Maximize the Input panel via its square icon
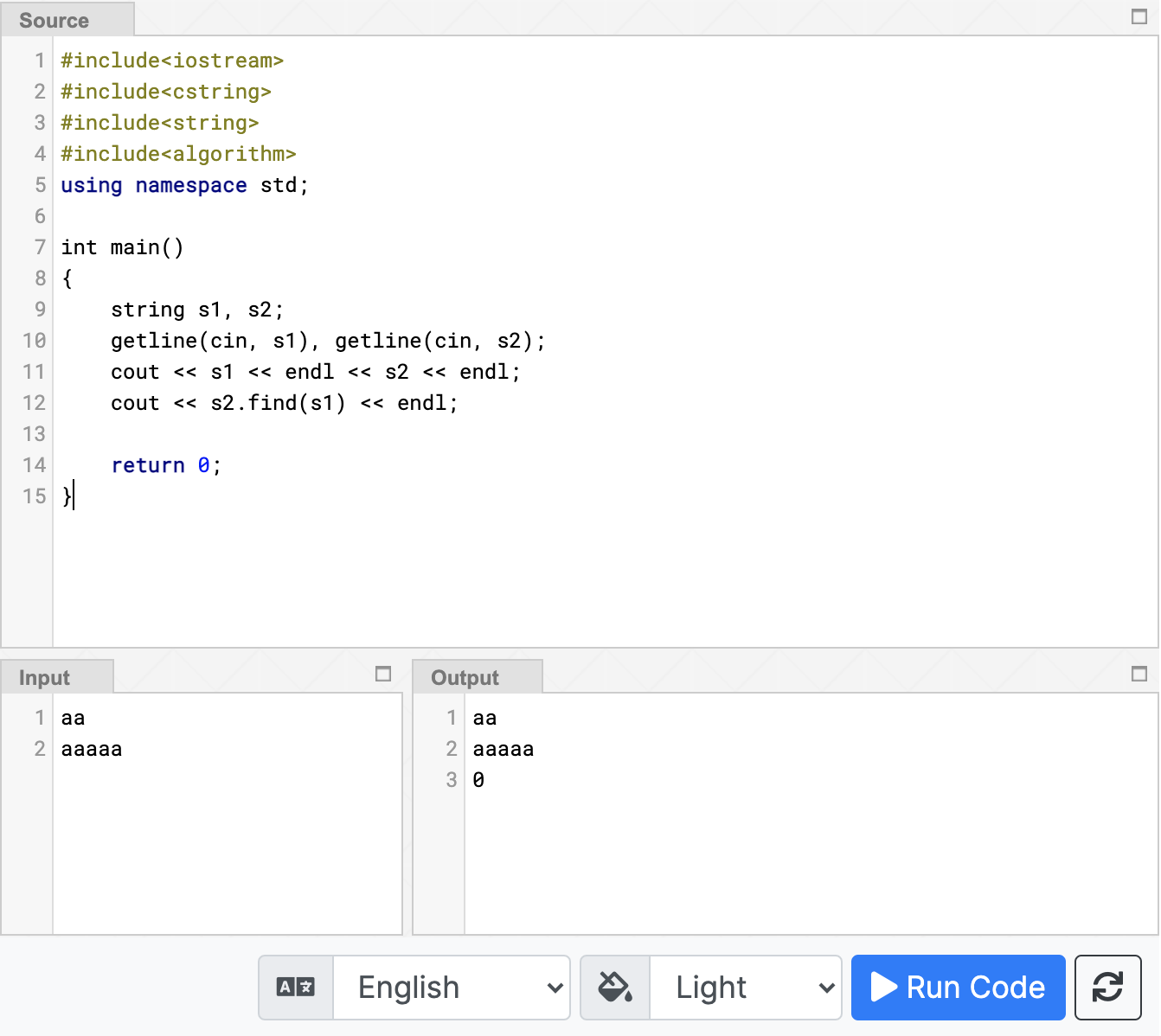 tap(382, 673)
